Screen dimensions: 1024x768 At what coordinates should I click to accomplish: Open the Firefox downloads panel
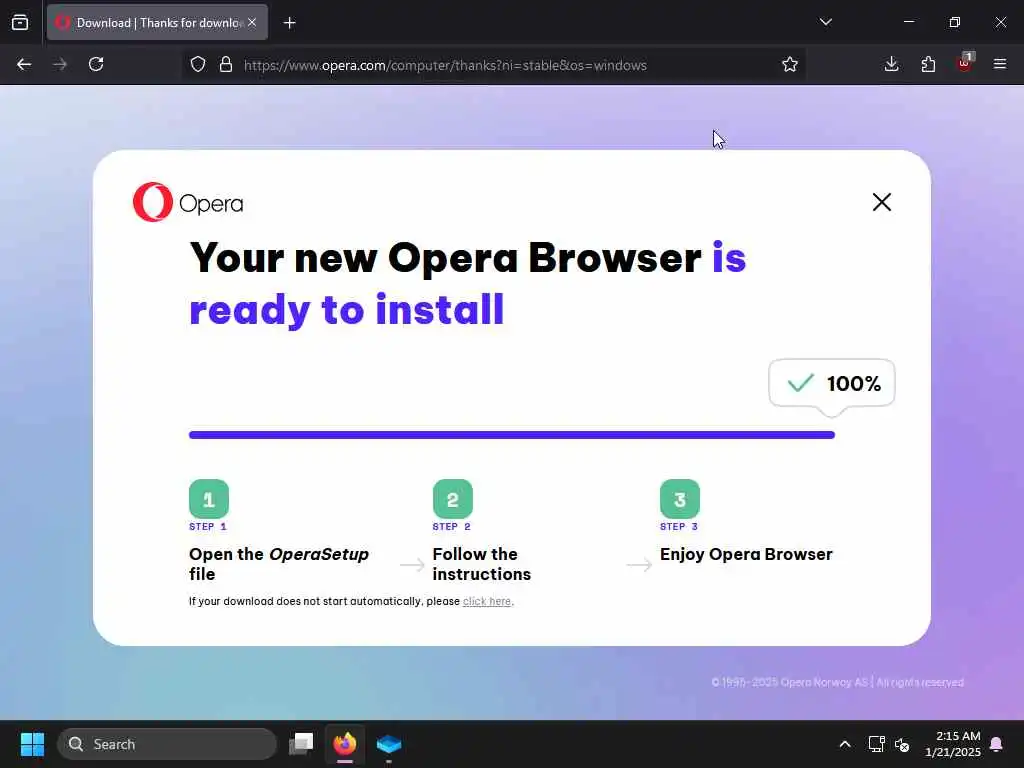pyautogui.click(x=891, y=64)
